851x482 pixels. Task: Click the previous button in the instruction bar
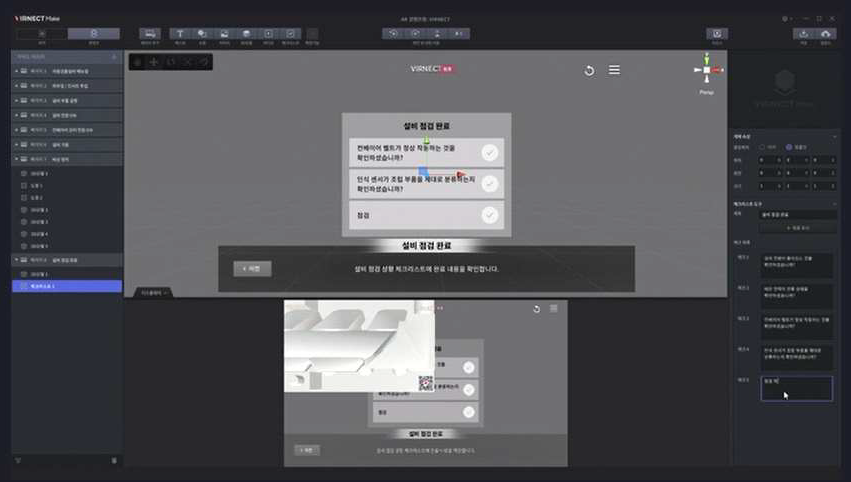click(x=252, y=269)
